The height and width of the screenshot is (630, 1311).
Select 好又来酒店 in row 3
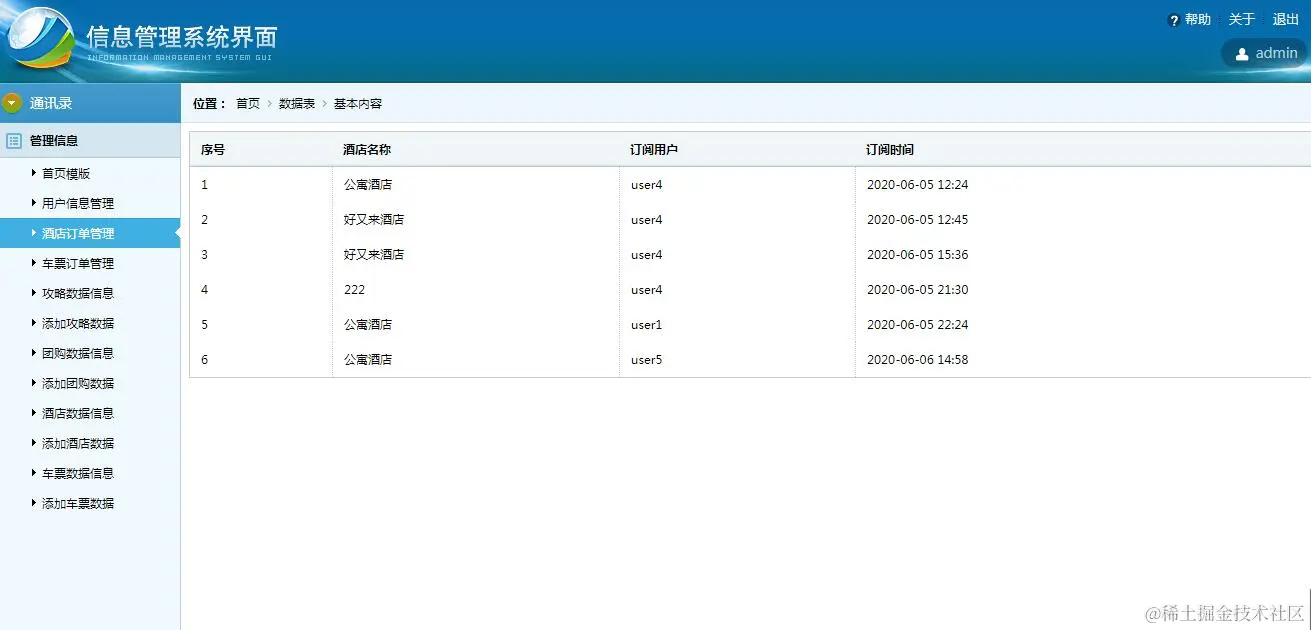(374, 255)
